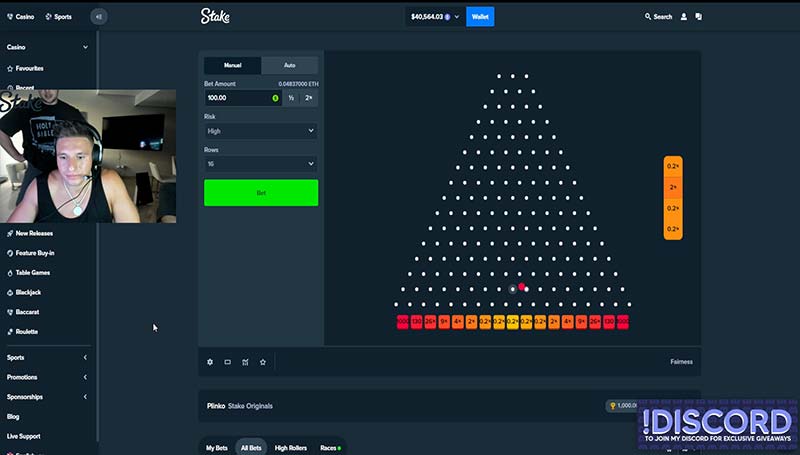Open Roulette in sidebar
Screen dimensions: 800x455
(22, 332)
